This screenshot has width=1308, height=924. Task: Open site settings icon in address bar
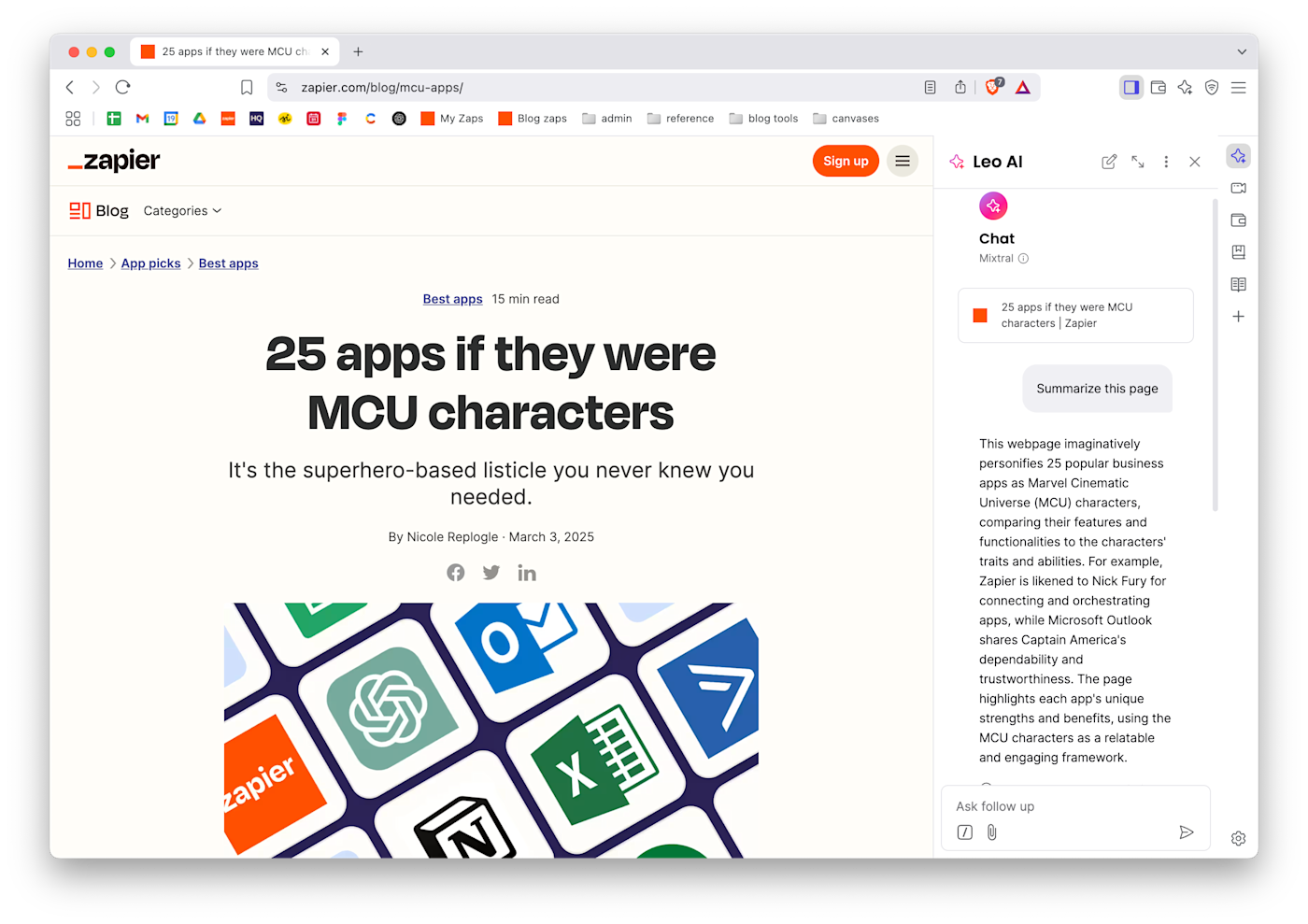pos(281,87)
